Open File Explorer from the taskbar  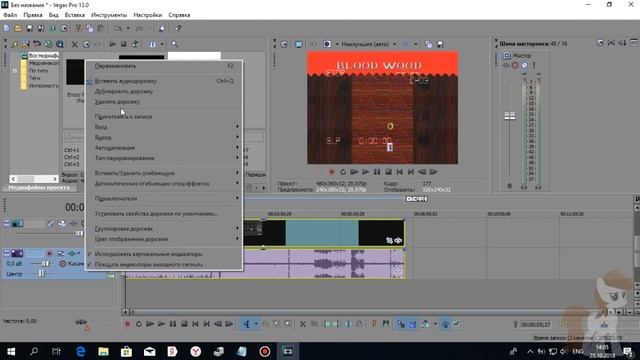tap(103, 351)
